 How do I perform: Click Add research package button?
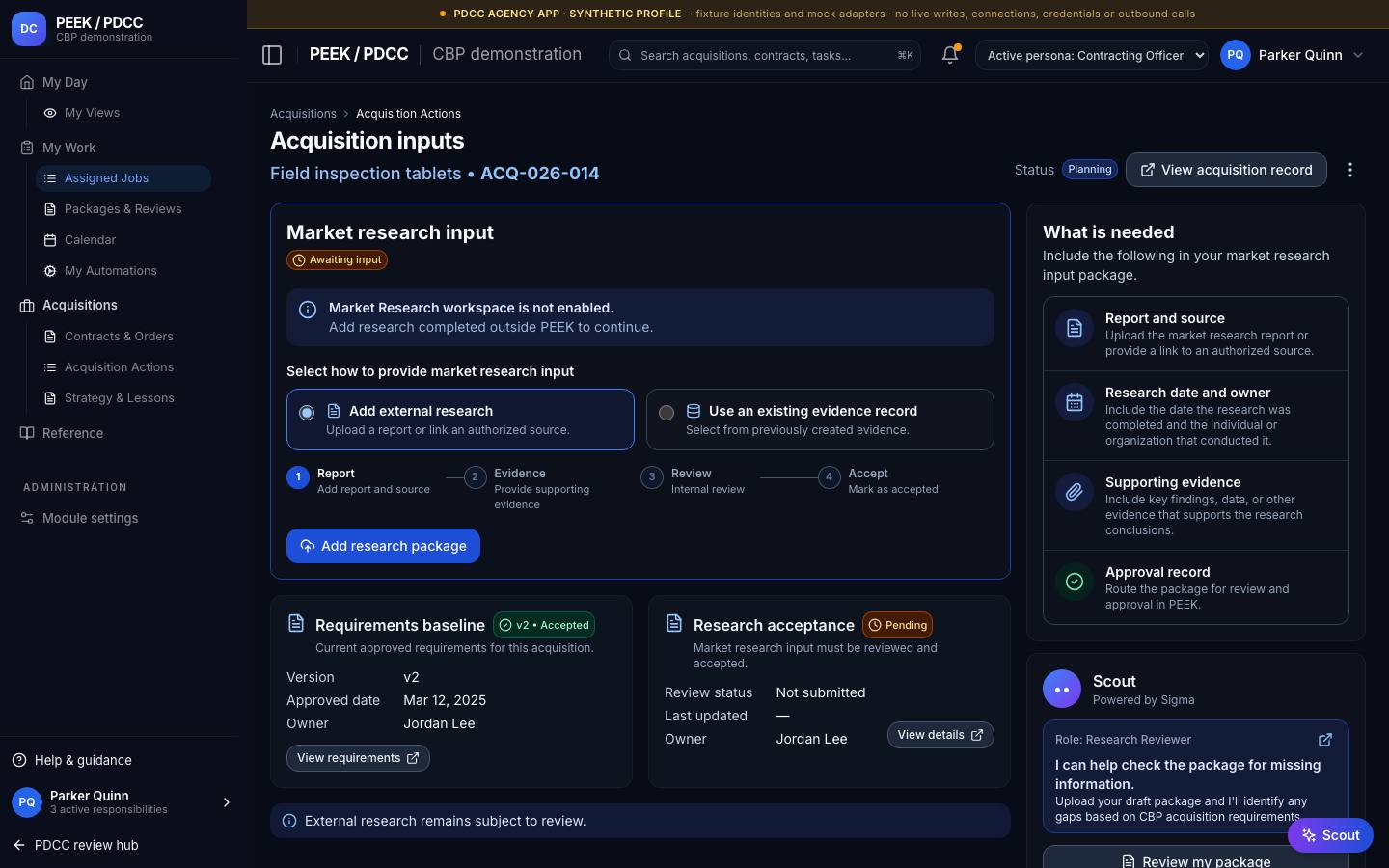[383, 546]
